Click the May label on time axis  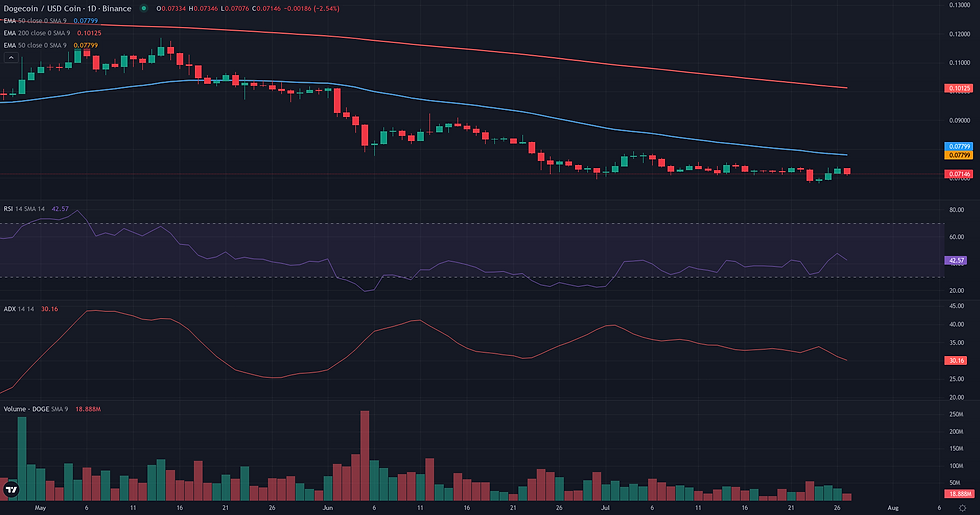(x=40, y=508)
